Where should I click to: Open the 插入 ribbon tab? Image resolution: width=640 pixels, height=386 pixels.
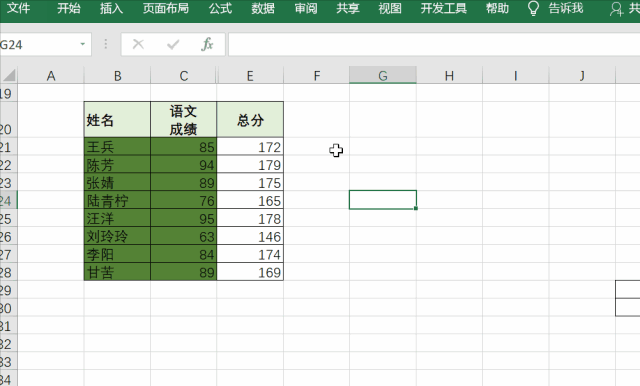[111, 8]
